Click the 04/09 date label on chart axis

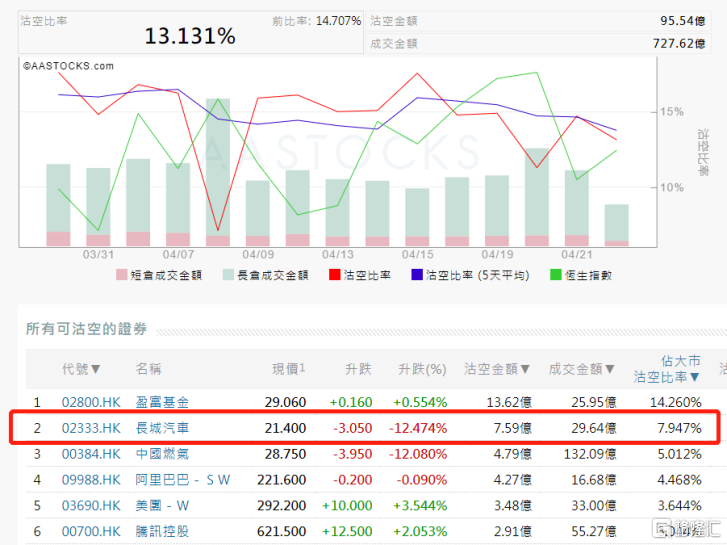[258, 255]
